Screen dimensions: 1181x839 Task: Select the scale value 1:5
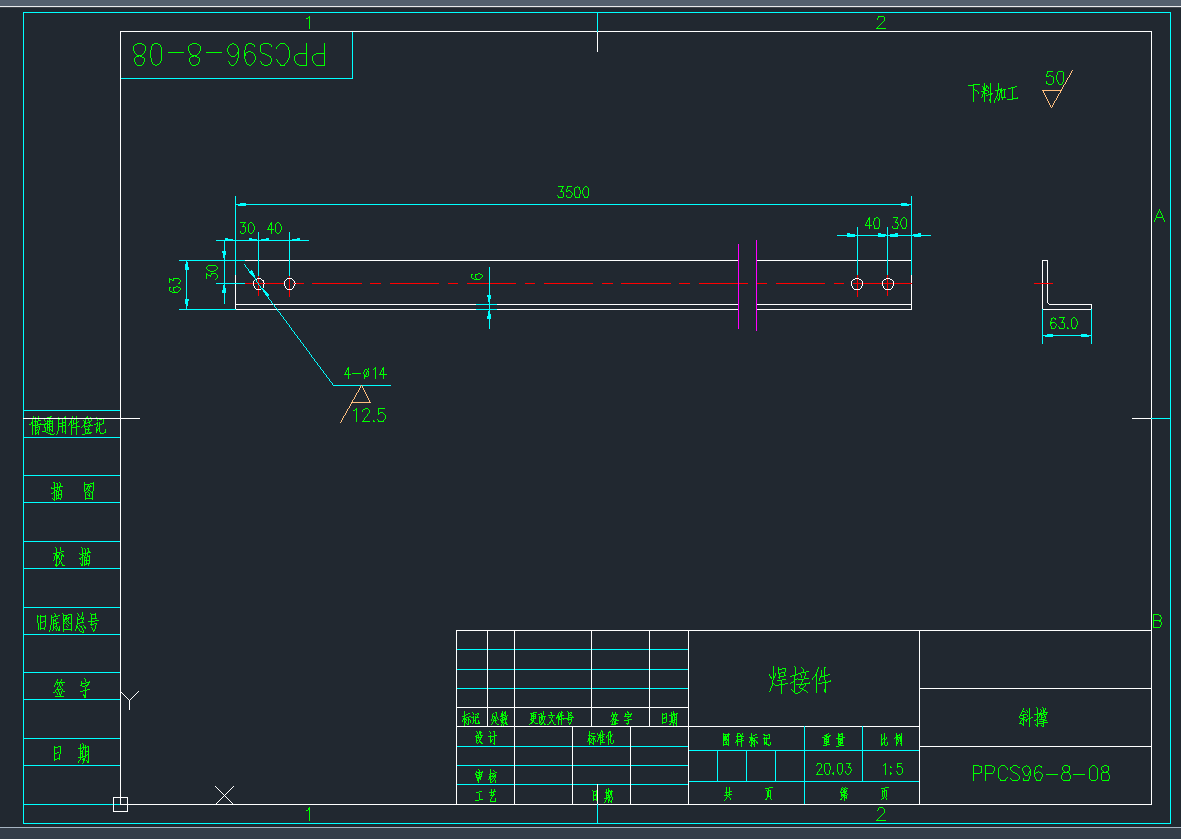893,770
